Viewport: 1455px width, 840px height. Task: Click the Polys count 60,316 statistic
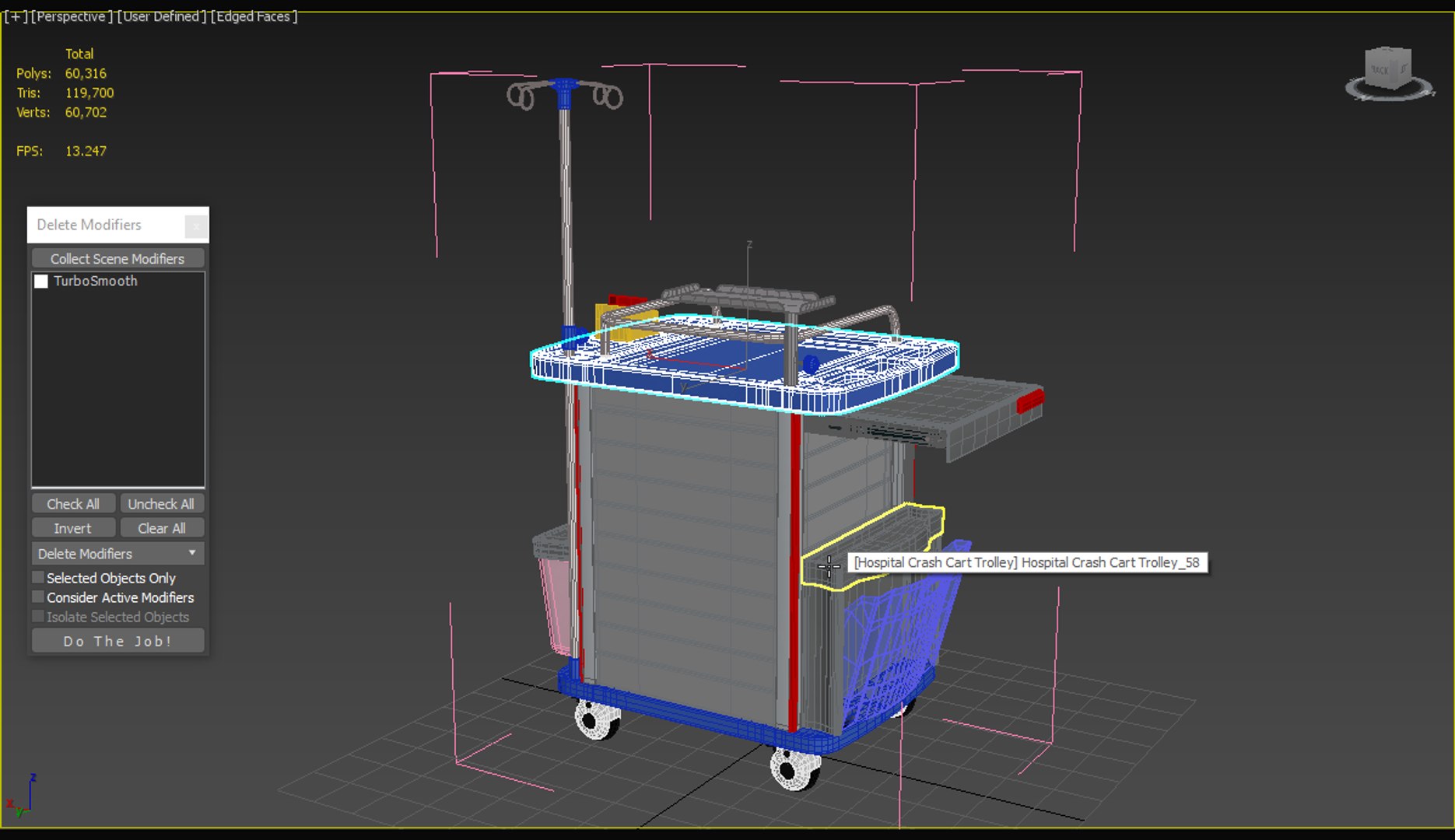click(x=86, y=73)
